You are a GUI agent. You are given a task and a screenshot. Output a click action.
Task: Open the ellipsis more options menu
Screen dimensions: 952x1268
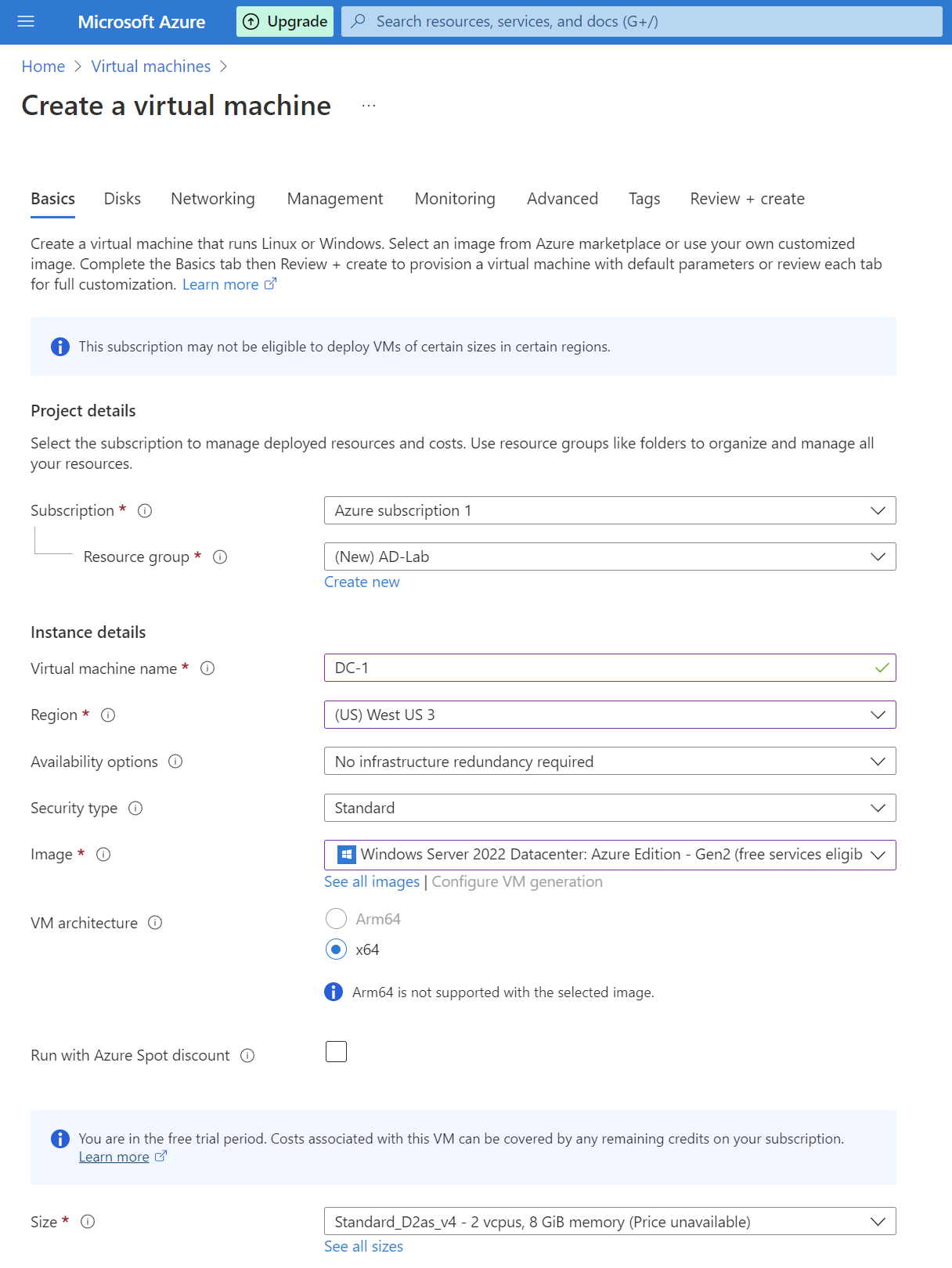tap(369, 106)
